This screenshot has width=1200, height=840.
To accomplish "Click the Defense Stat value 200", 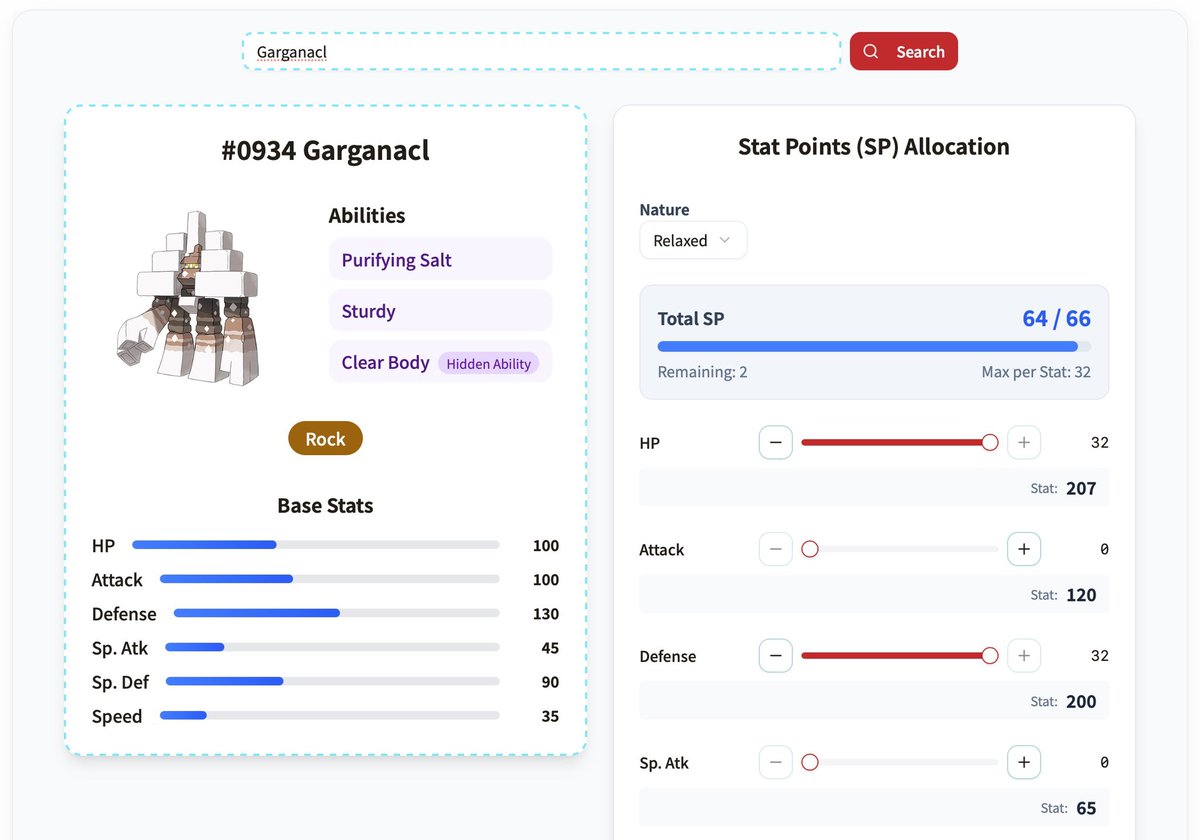I will [1081, 702].
